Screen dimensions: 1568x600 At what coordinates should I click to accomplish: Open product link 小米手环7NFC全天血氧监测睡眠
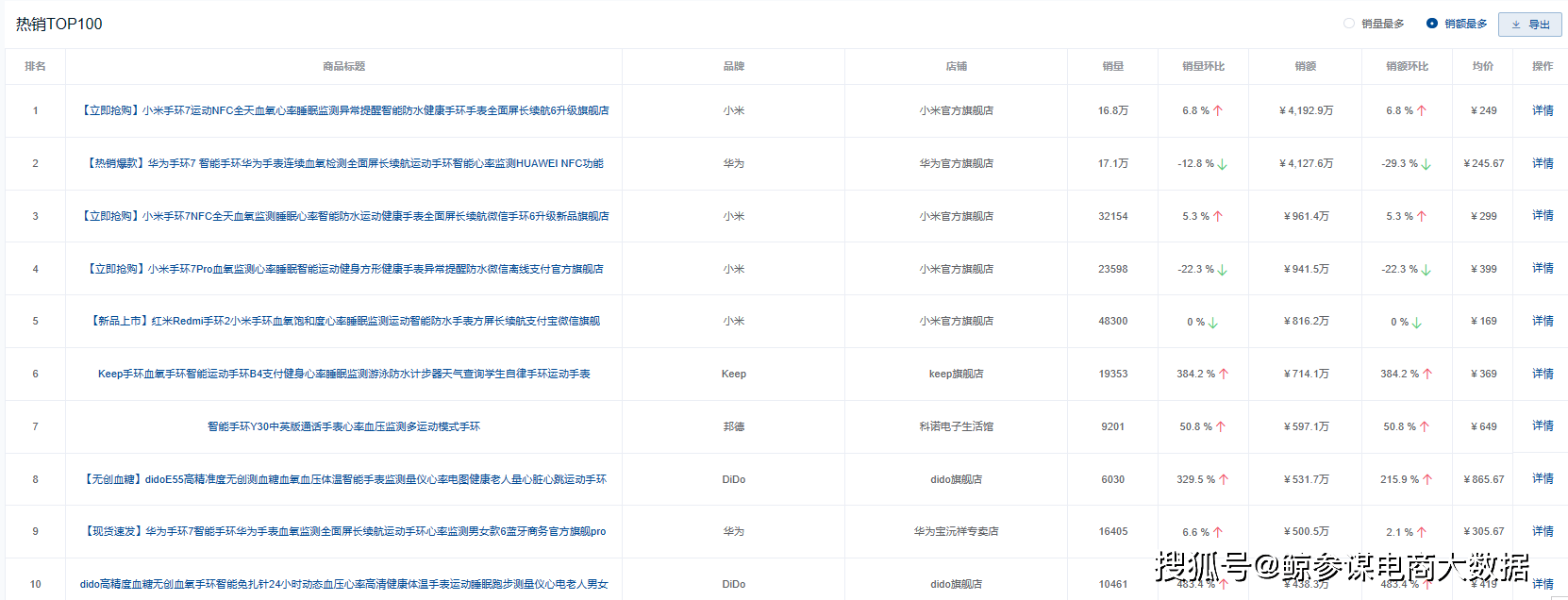(x=344, y=216)
